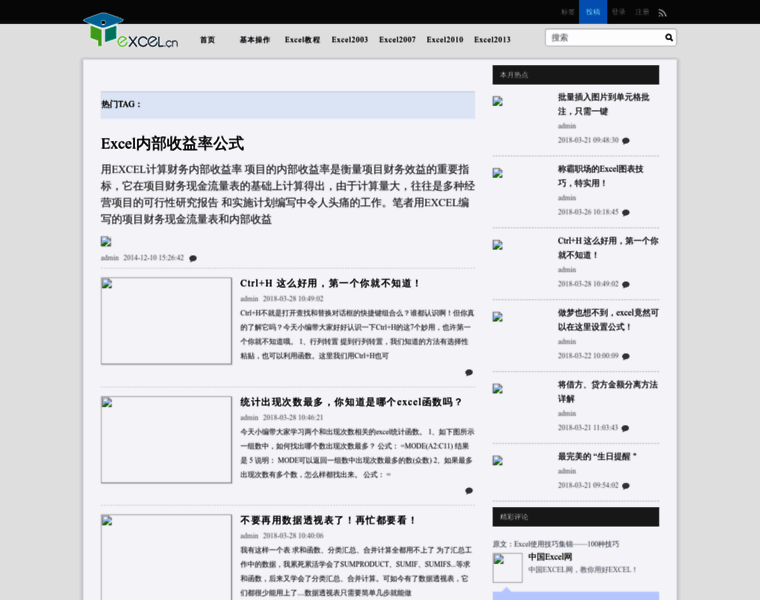Open the Excel2007 navigation item
The height and width of the screenshot is (600, 760).
397,40
